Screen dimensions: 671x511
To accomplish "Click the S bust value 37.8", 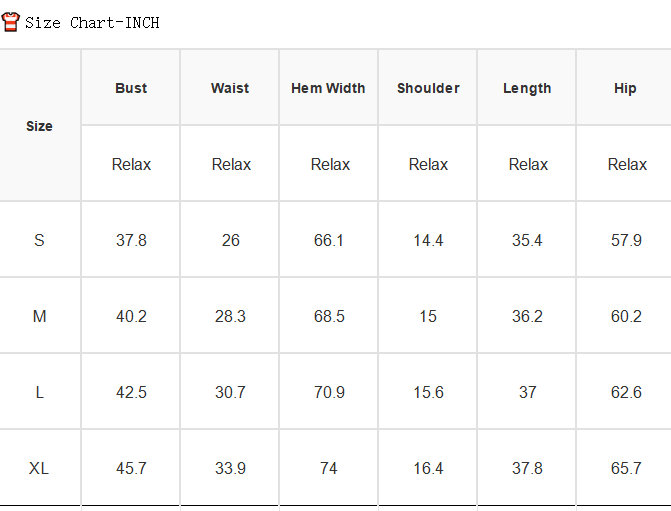I will click(x=131, y=240).
